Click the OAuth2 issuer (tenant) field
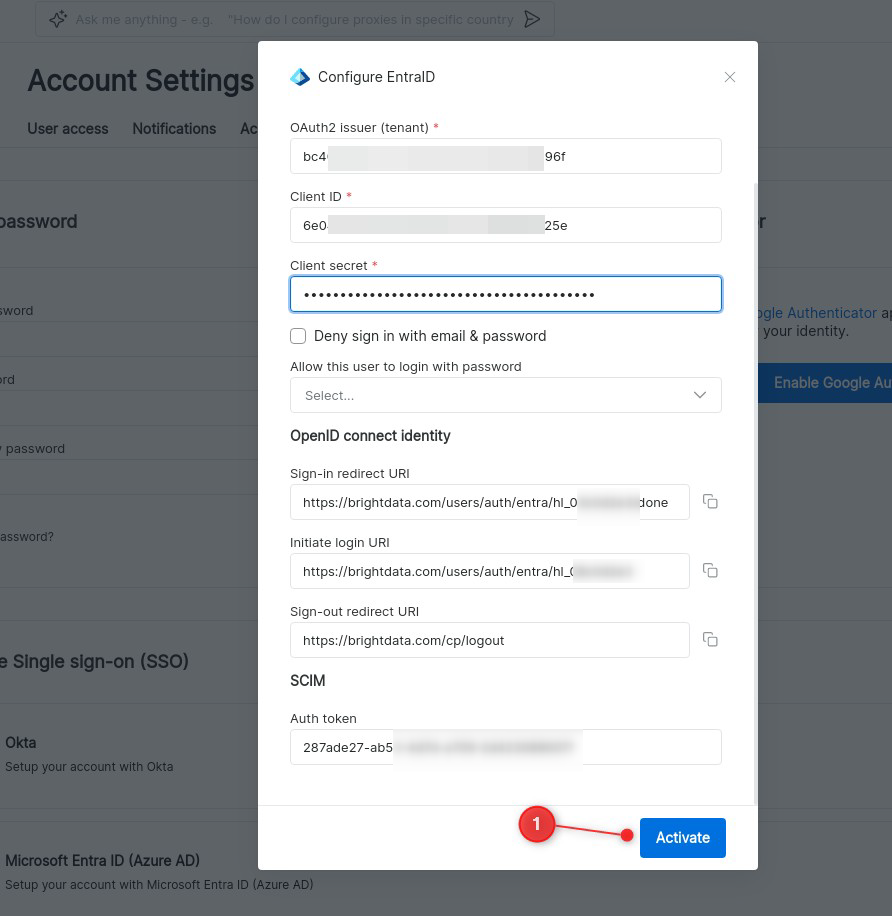 (506, 156)
